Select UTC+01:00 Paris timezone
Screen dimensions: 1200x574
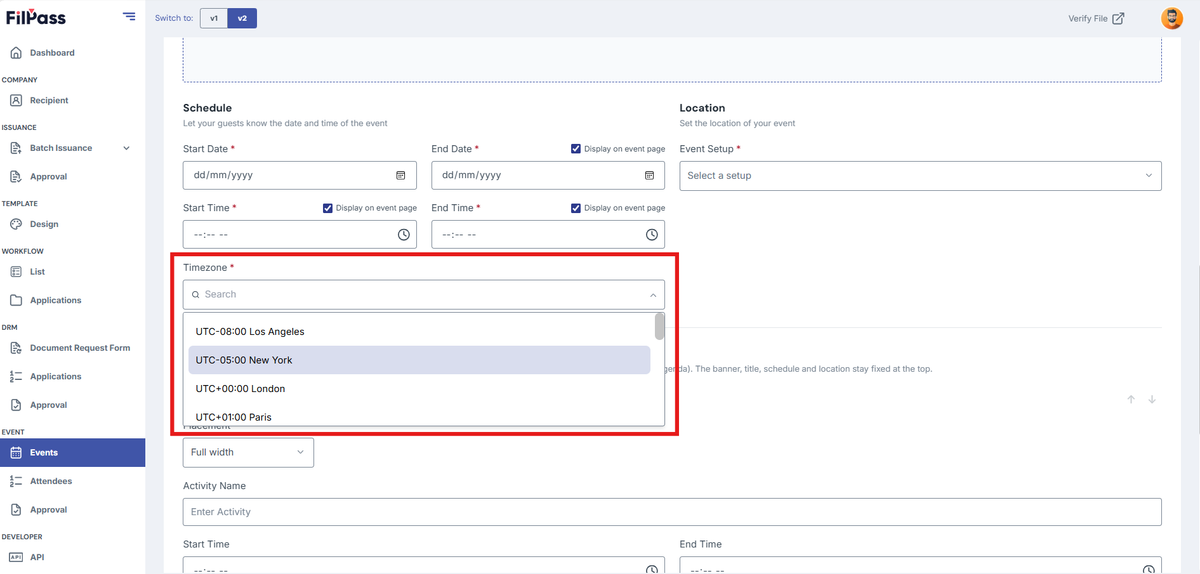click(x=419, y=416)
